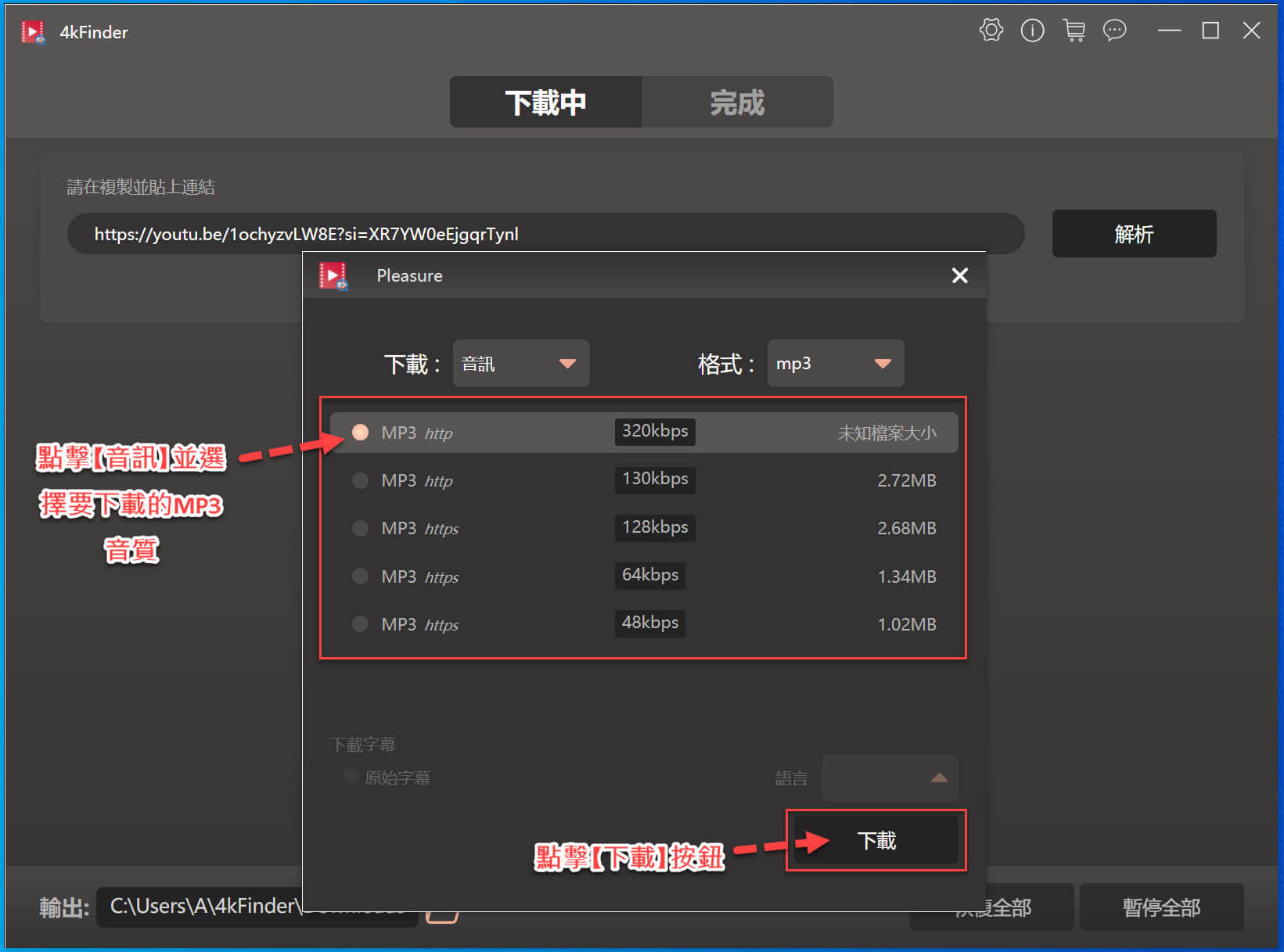
Task: Toggle the 原始字幕 radio option
Action: (x=351, y=776)
